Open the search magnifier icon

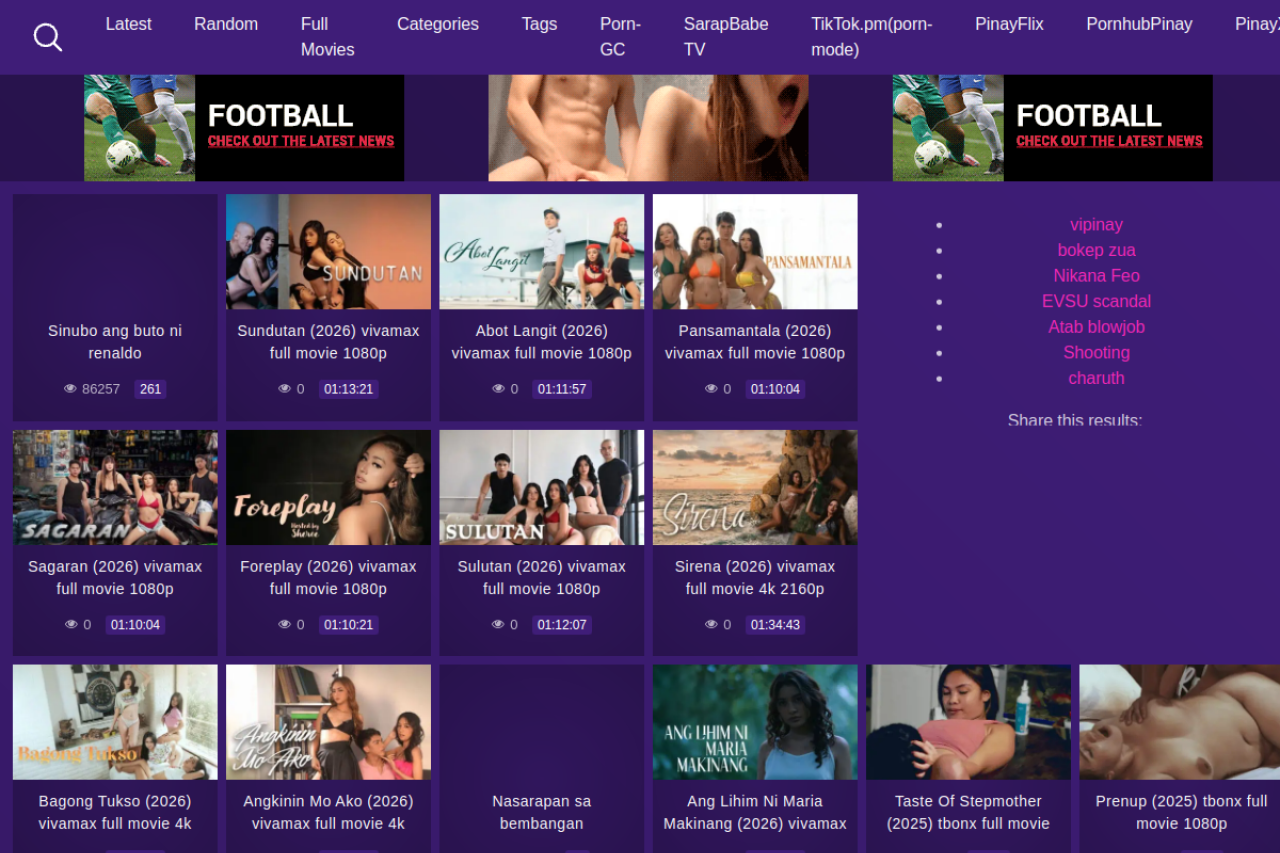click(x=47, y=37)
